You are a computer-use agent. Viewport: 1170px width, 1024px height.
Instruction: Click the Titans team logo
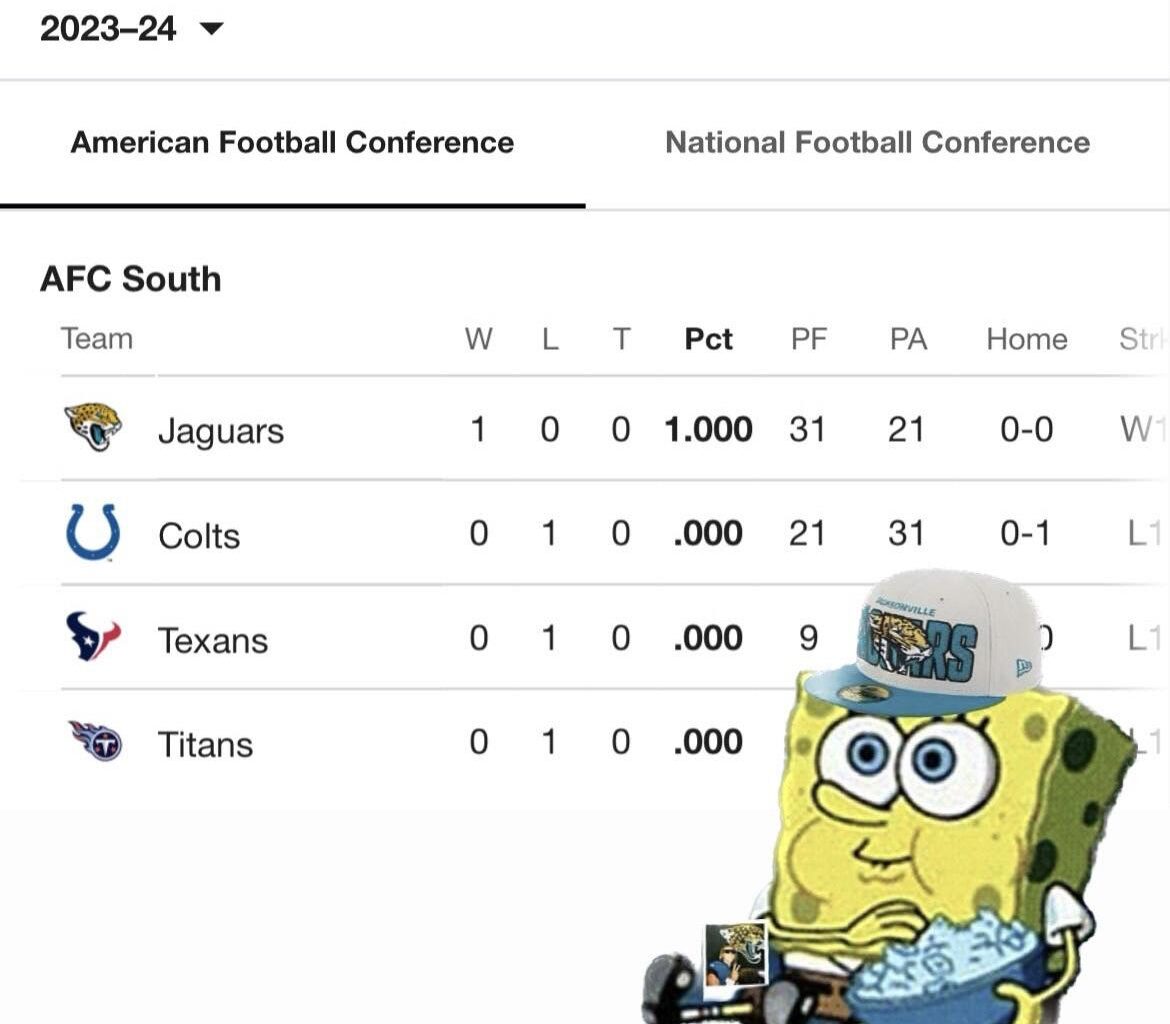click(x=94, y=741)
